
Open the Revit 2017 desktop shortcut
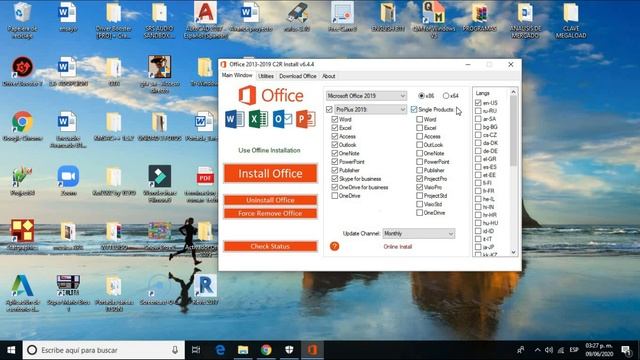point(205,289)
